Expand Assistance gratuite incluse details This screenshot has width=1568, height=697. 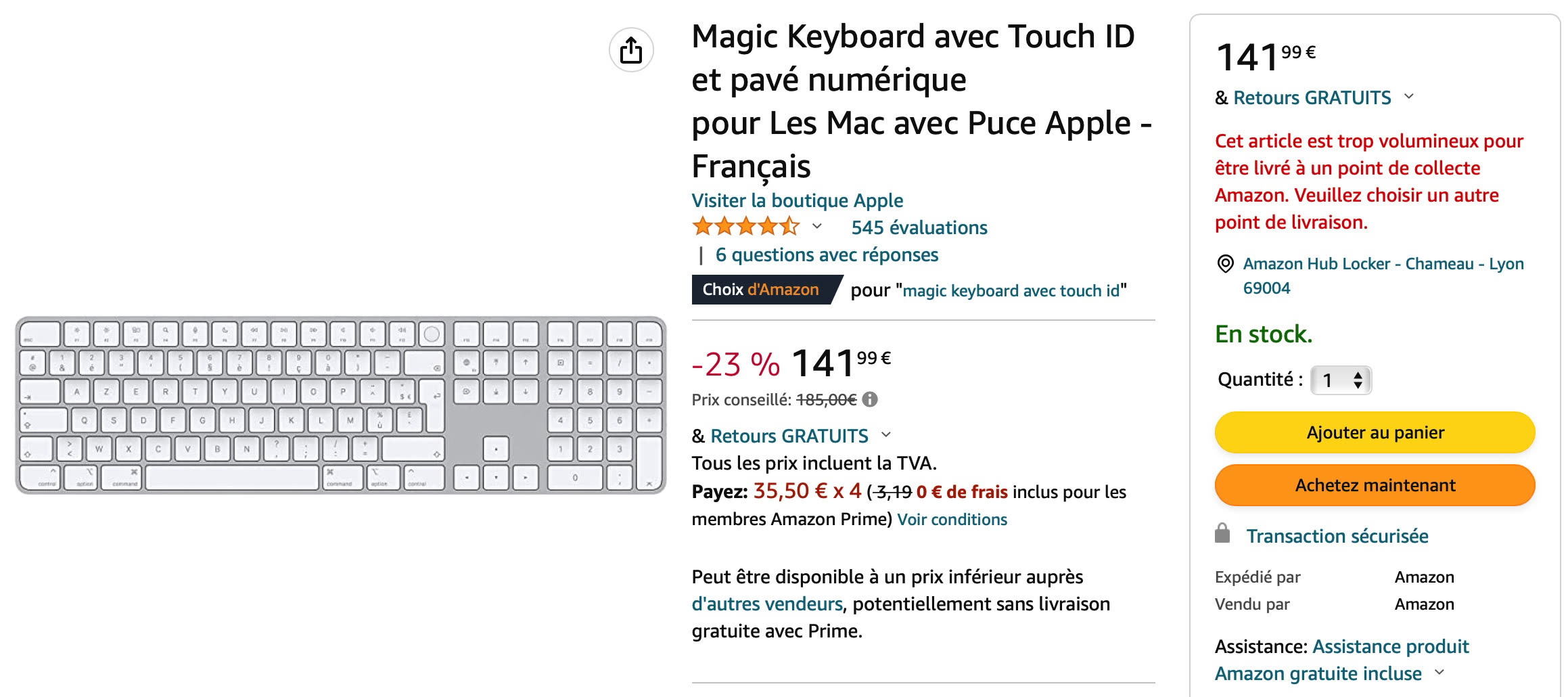(x=1438, y=673)
